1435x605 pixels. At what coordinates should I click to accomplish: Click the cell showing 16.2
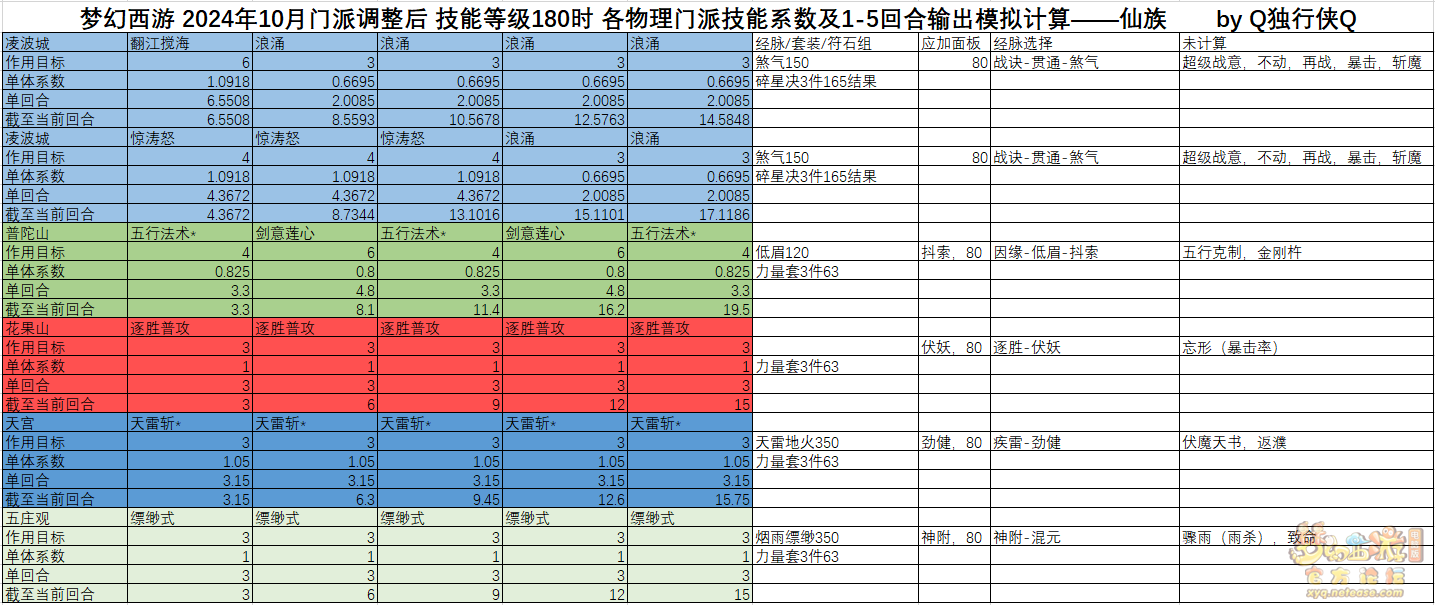tap(564, 309)
